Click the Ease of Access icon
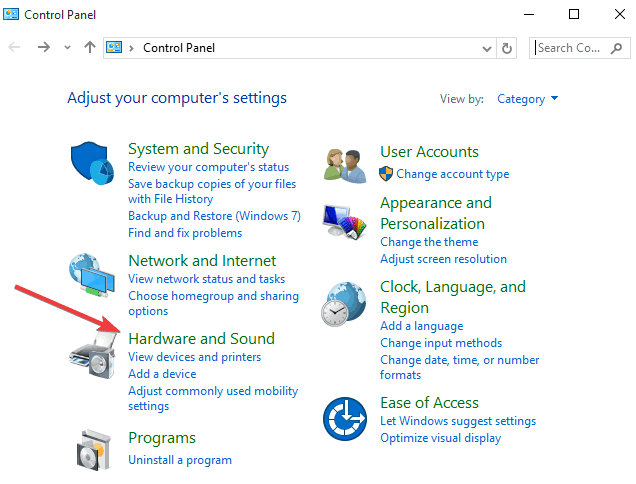This screenshot has height=484, width=636. [345, 418]
